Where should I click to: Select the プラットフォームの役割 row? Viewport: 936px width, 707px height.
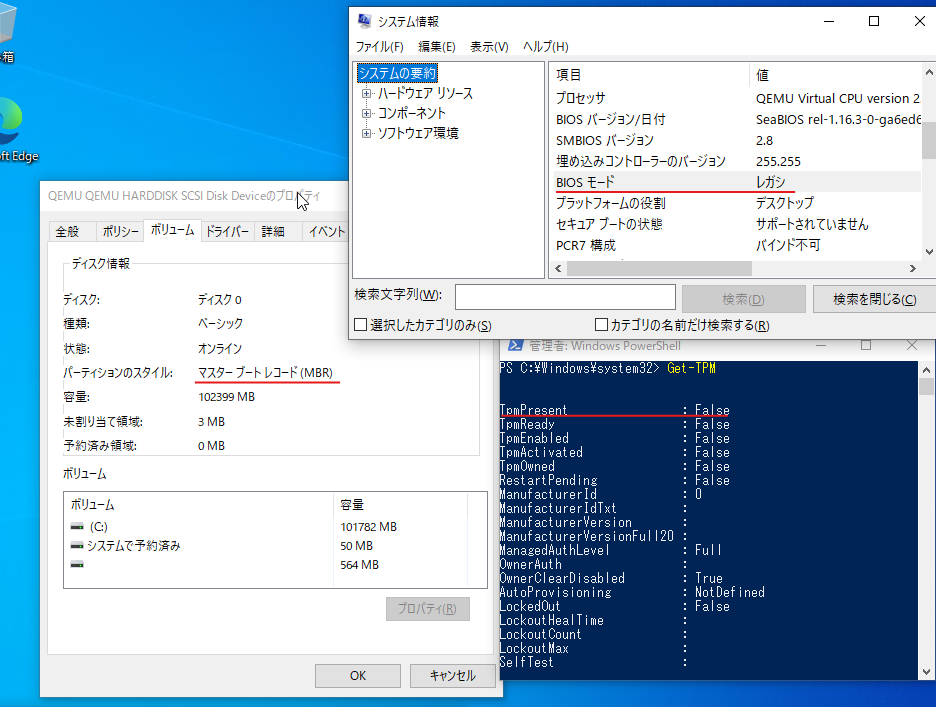coord(737,203)
